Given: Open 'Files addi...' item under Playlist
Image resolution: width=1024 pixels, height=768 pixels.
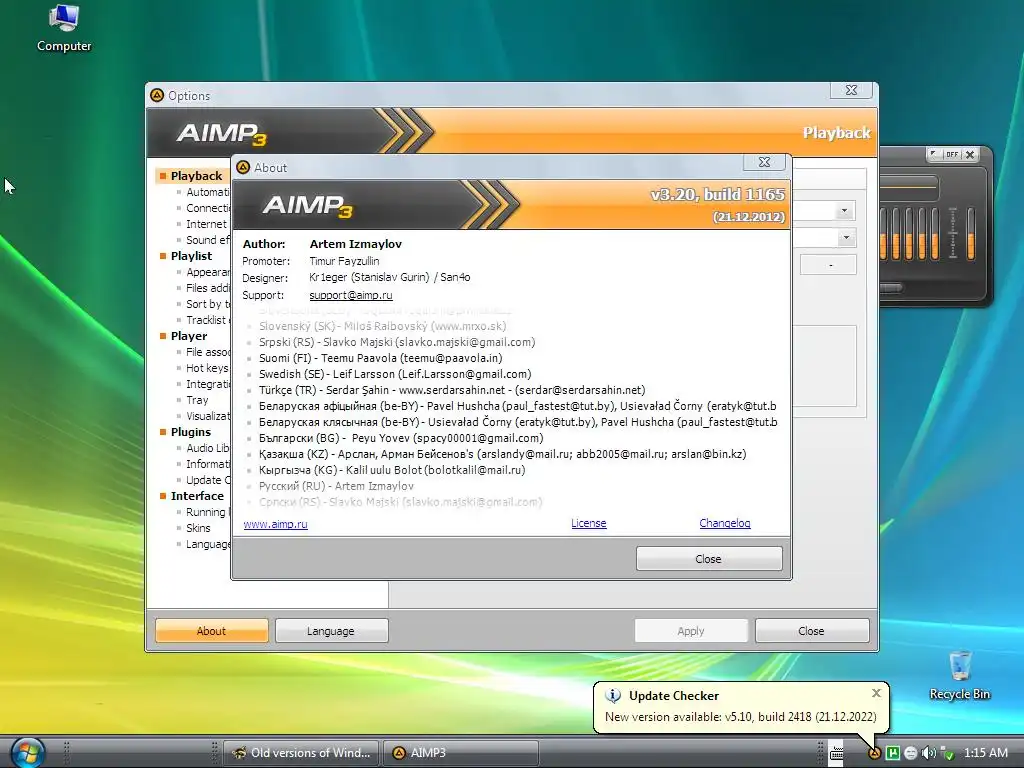Looking at the screenshot, I should point(208,288).
